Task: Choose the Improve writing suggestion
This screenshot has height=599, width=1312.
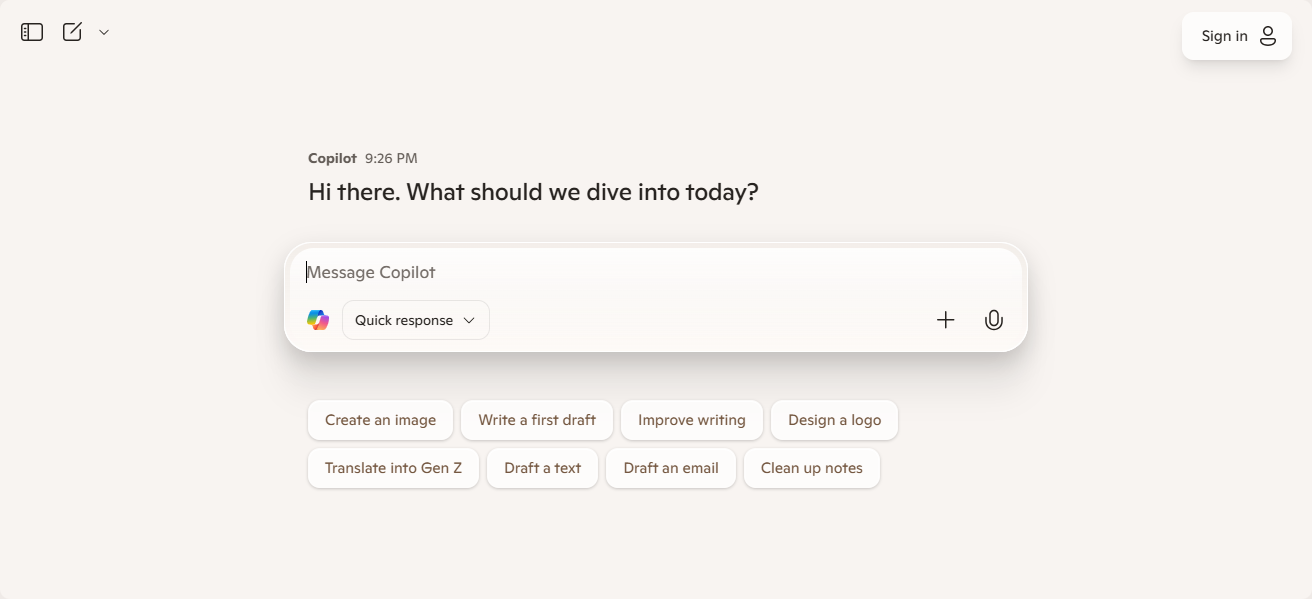Action: click(x=692, y=420)
